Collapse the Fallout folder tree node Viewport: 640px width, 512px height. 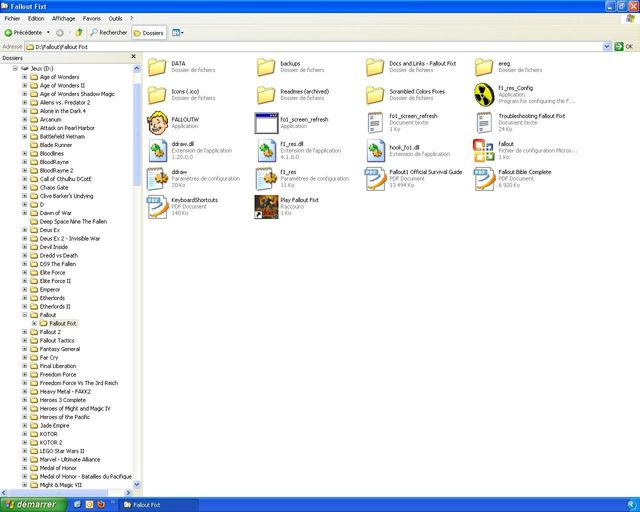24,315
